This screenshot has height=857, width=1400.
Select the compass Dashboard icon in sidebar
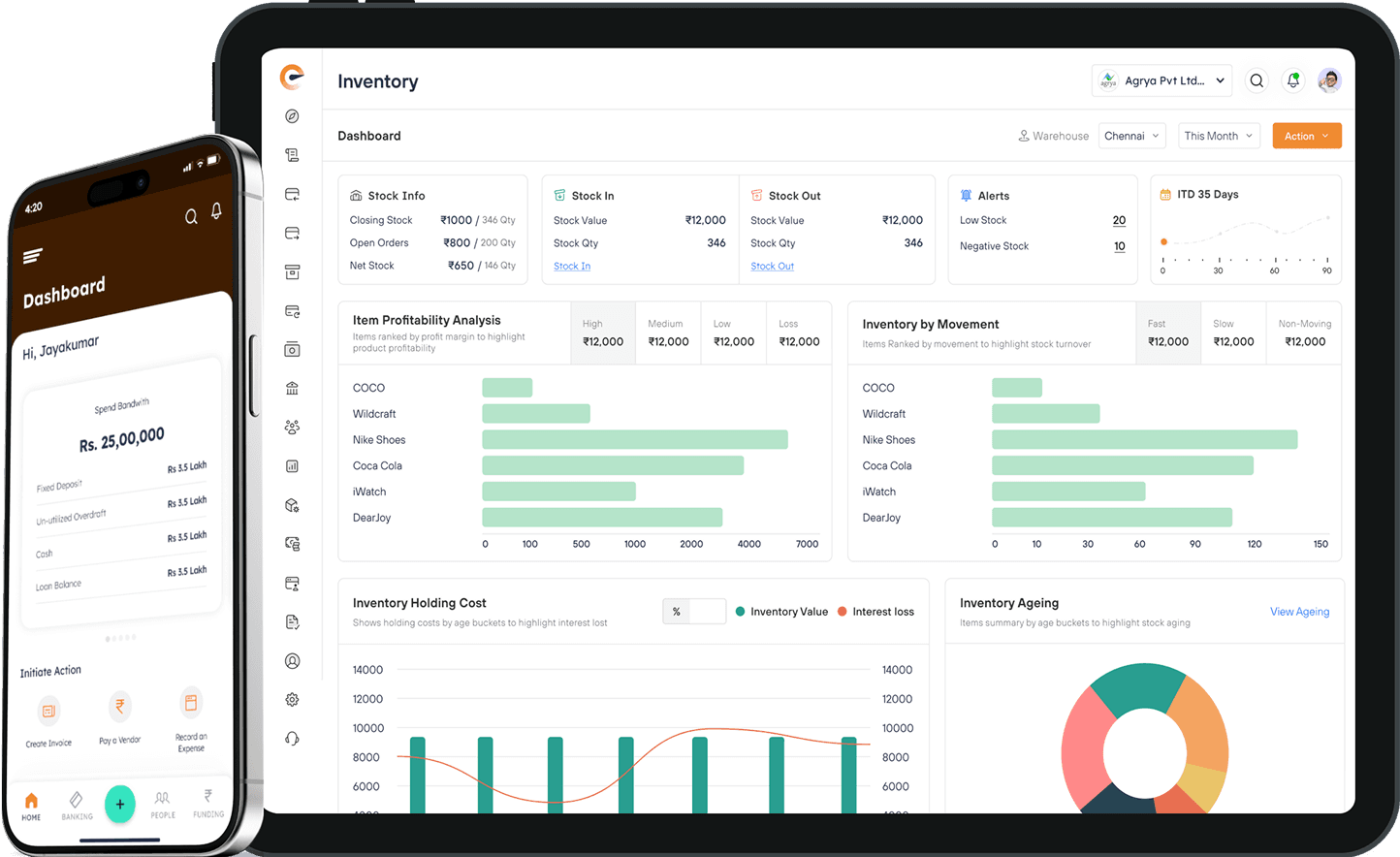[292, 115]
